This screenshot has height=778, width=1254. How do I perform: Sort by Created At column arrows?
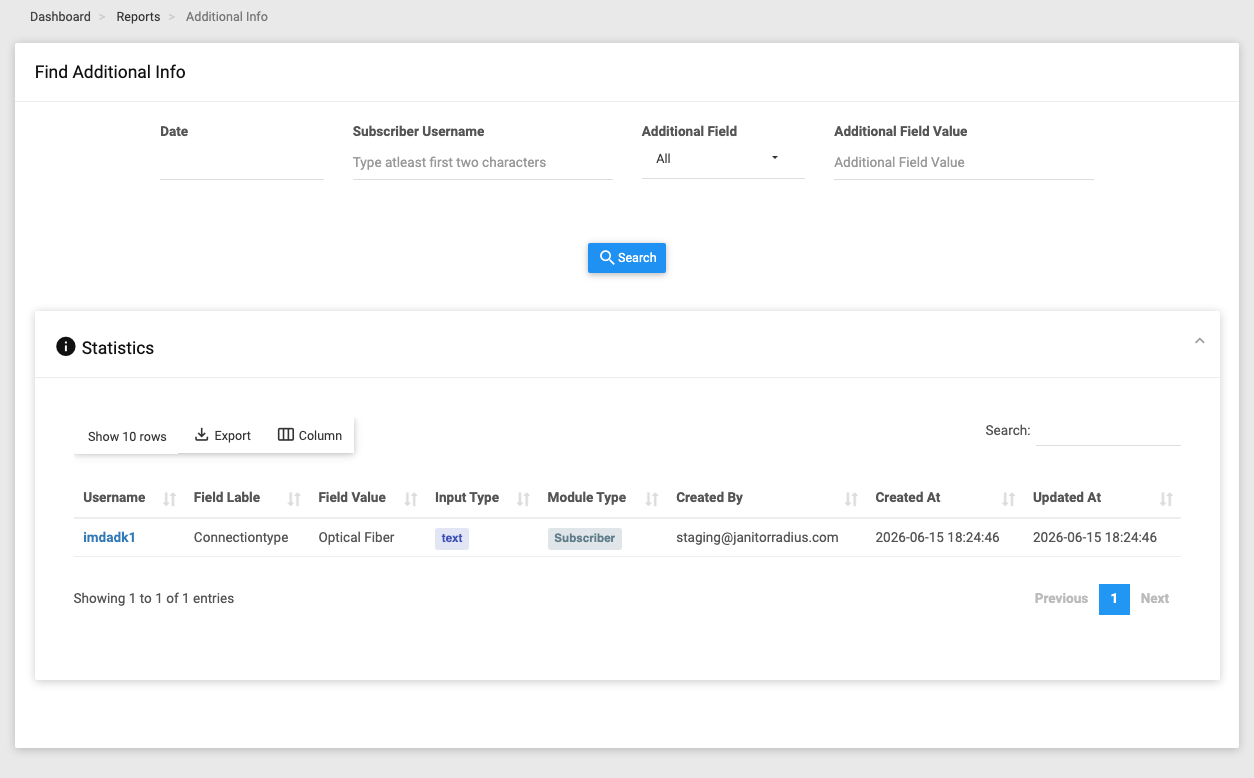coord(1009,498)
